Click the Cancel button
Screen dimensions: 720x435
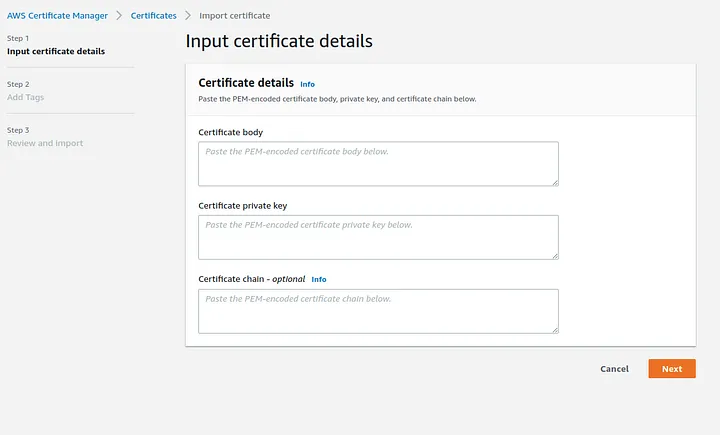[614, 369]
